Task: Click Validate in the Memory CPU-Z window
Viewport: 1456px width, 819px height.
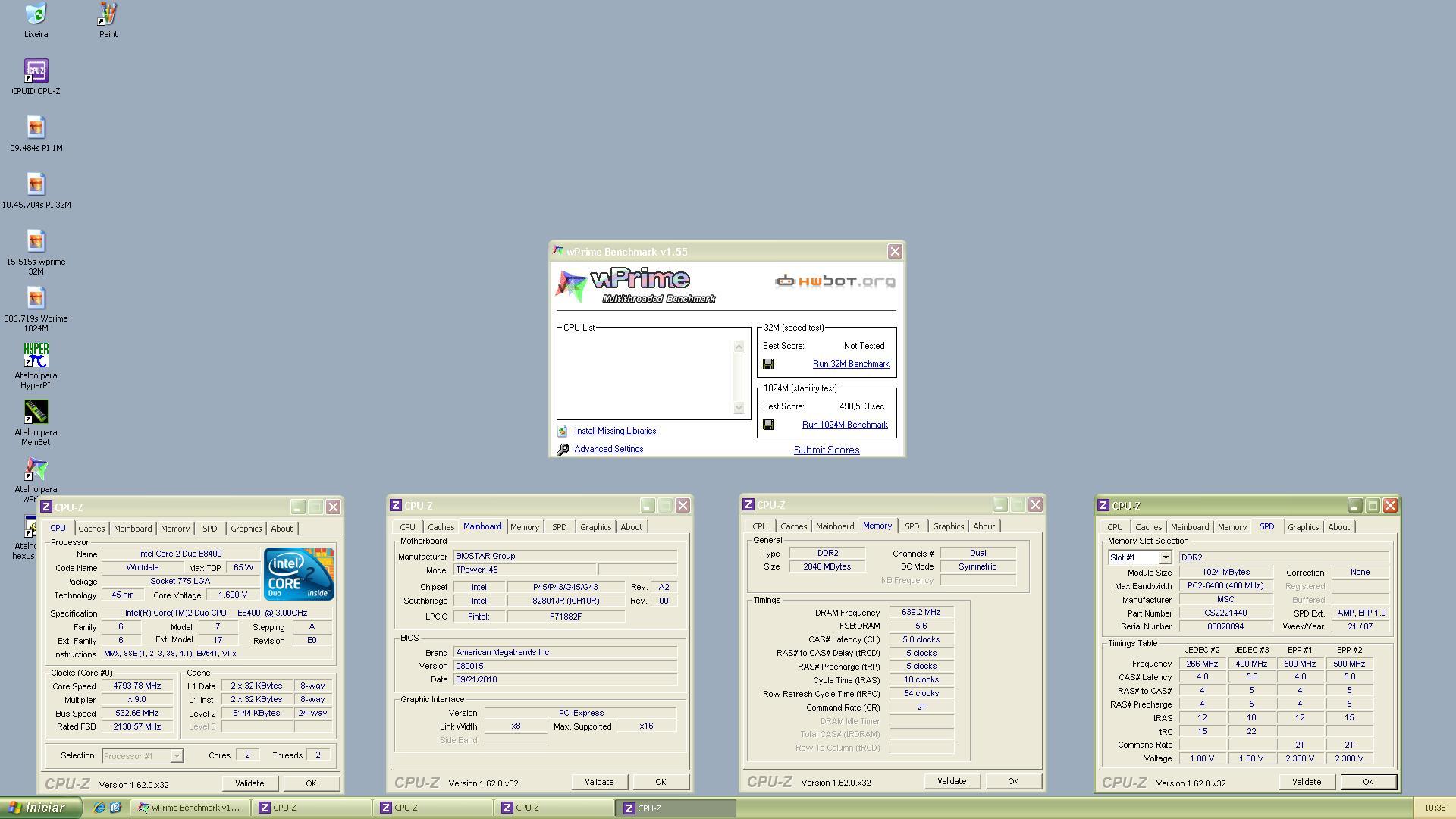Action: coord(952,781)
